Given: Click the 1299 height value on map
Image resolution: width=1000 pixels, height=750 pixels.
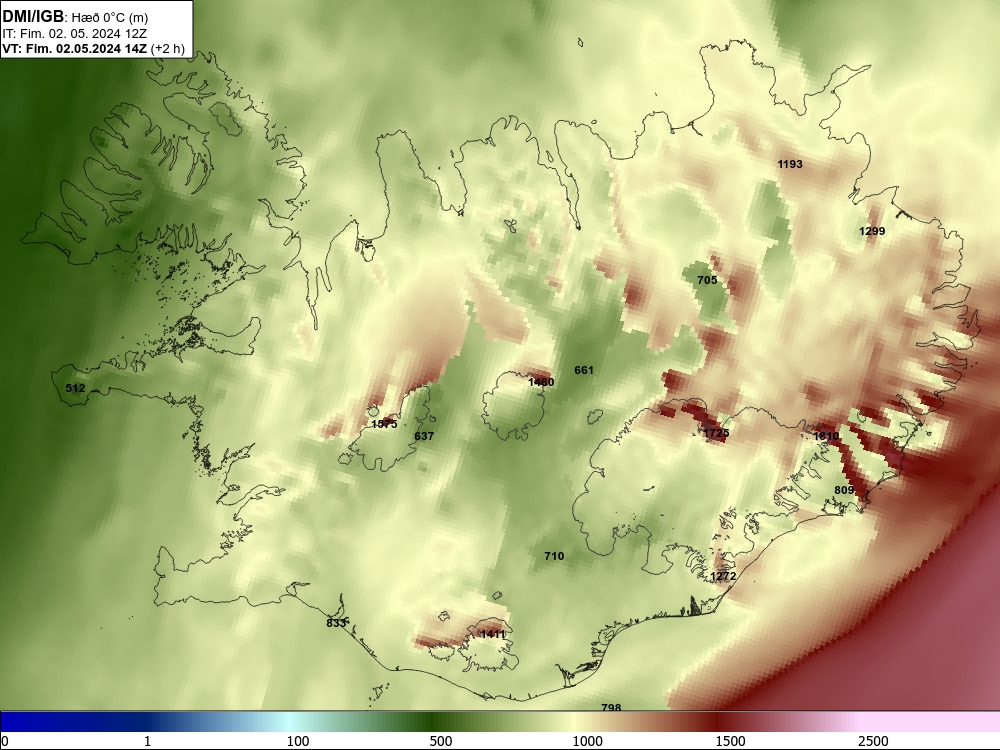Looking at the screenshot, I should 872,232.
